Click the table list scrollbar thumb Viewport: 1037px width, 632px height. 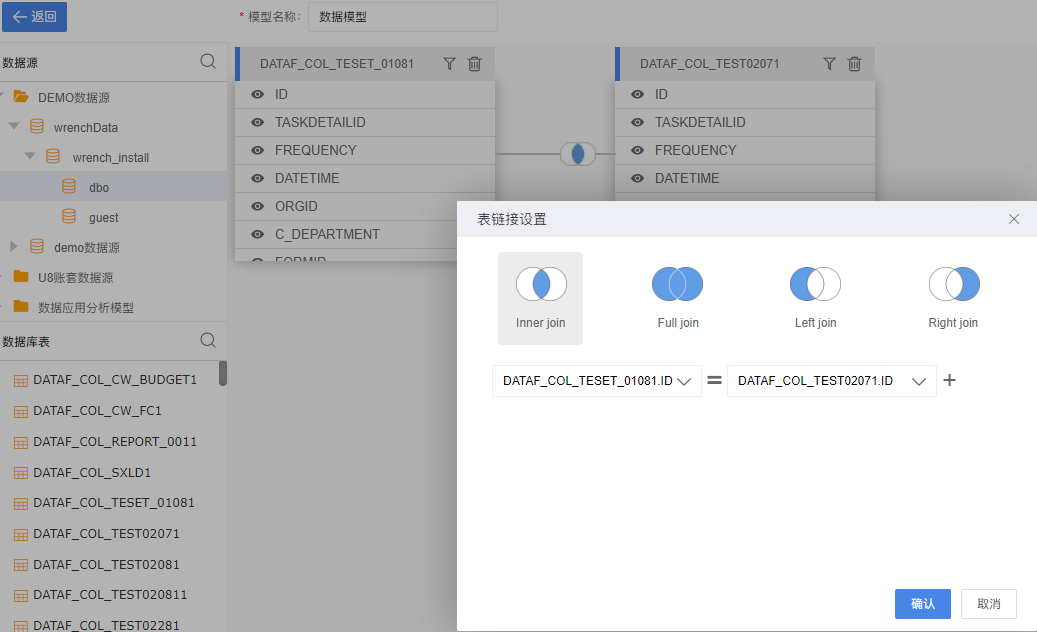223,373
